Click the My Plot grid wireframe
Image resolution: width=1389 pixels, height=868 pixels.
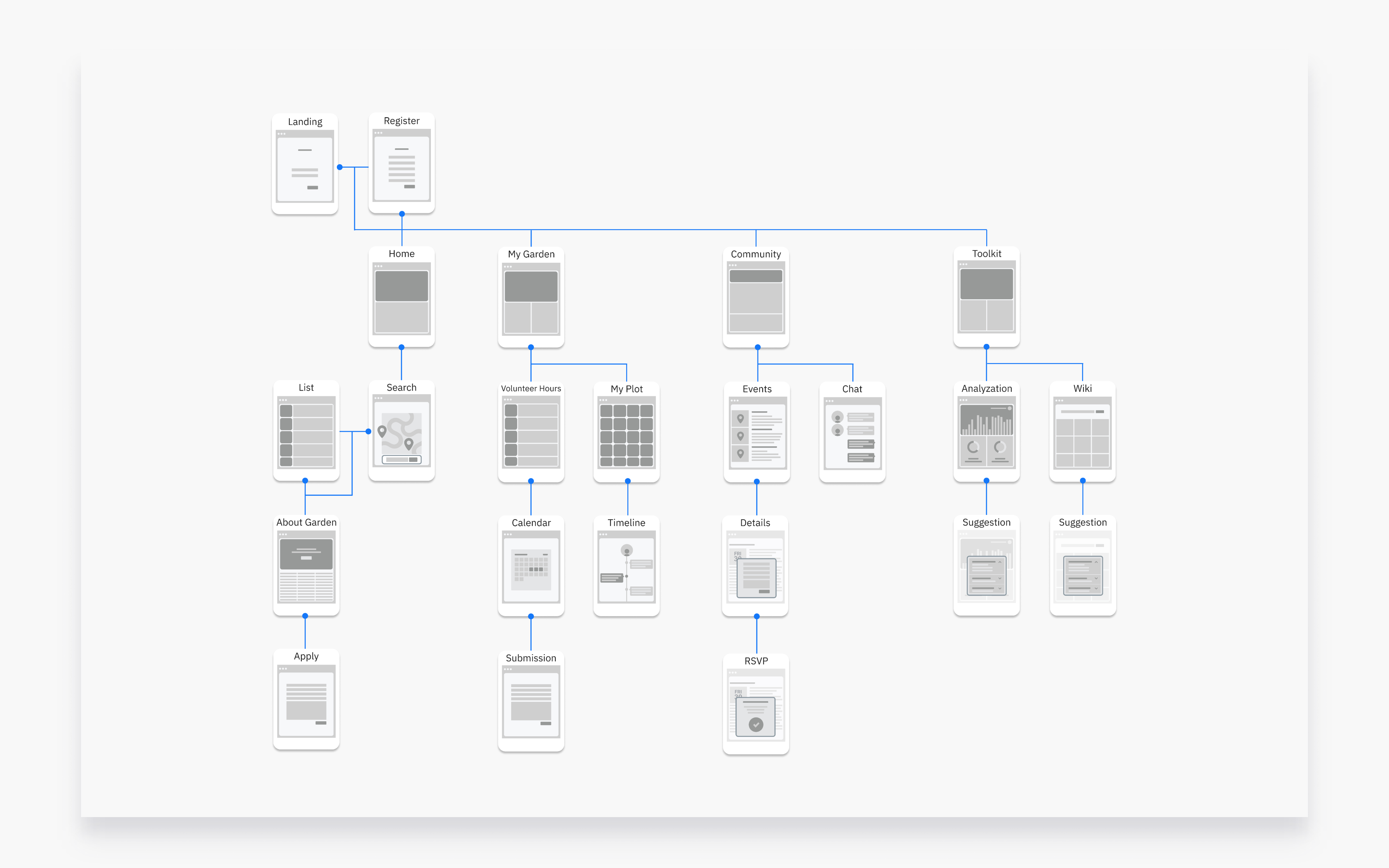point(626,433)
